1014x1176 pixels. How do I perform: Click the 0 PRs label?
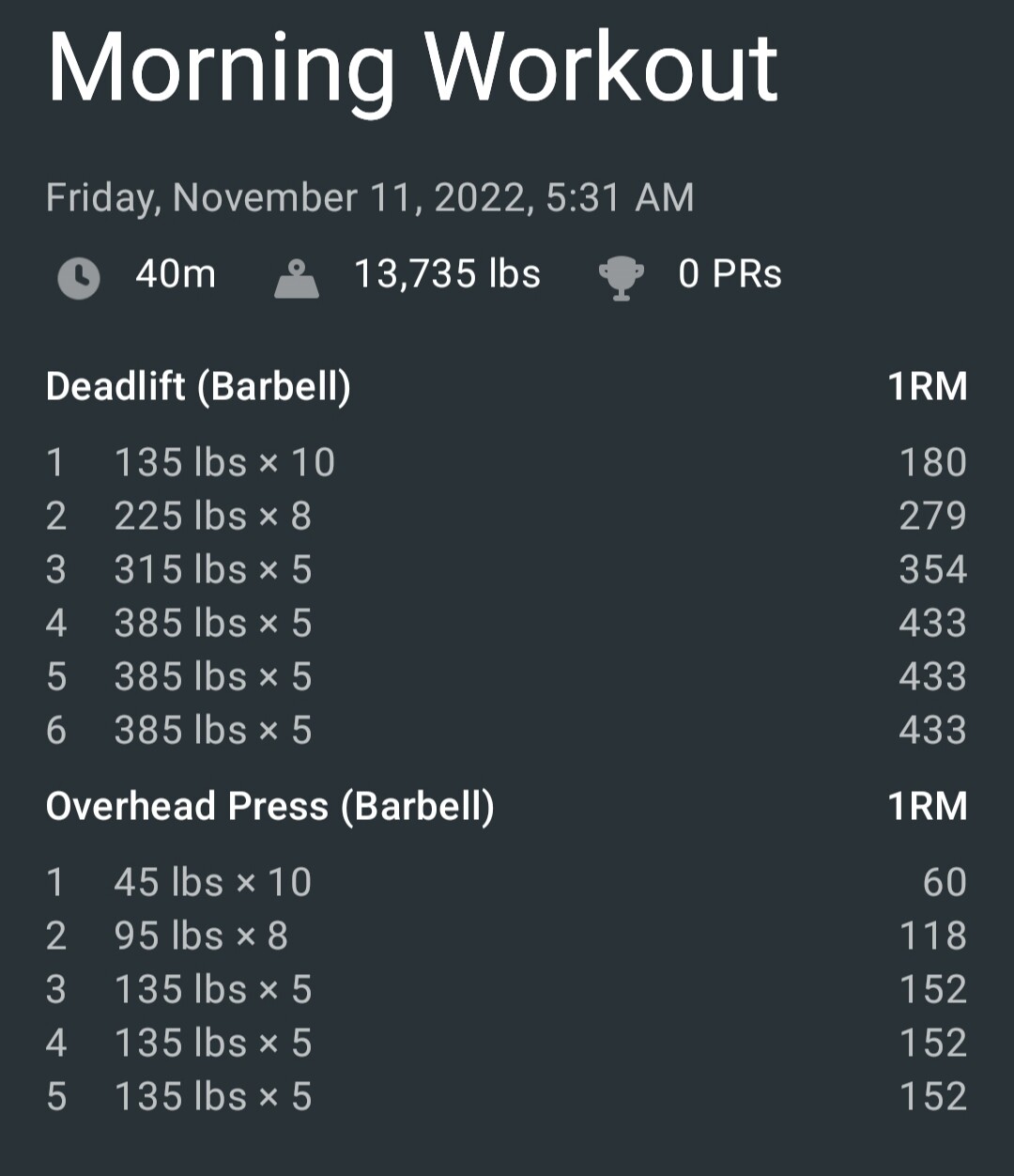click(730, 274)
